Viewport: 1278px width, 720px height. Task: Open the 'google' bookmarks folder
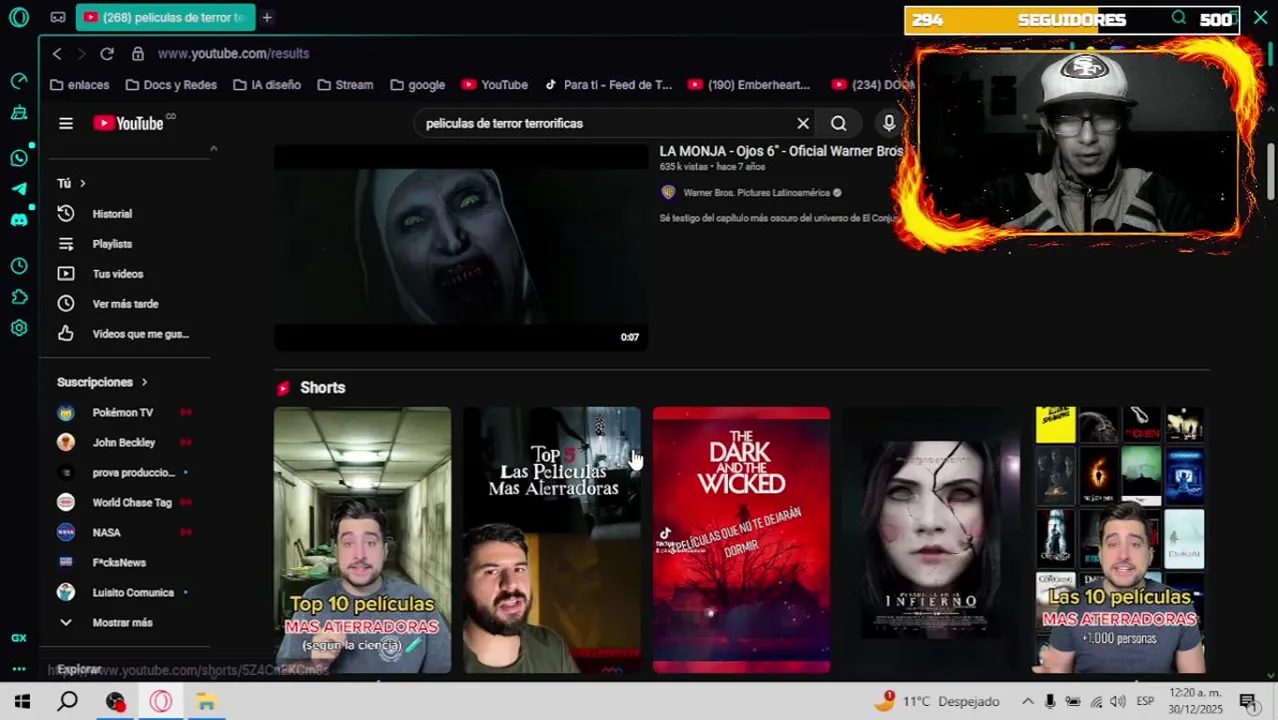tap(418, 85)
